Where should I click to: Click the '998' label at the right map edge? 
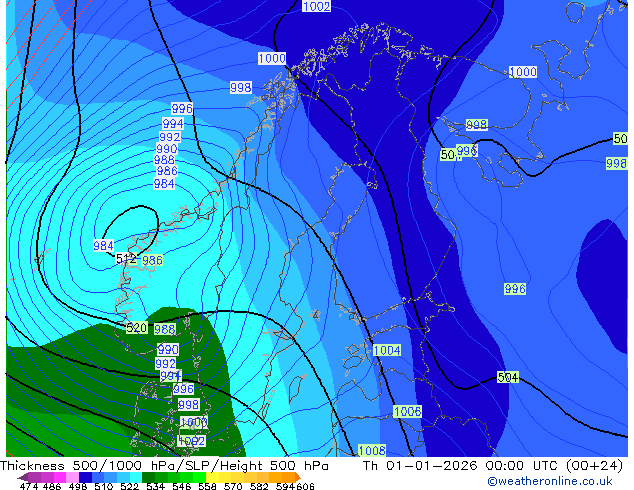(x=616, y=163)
